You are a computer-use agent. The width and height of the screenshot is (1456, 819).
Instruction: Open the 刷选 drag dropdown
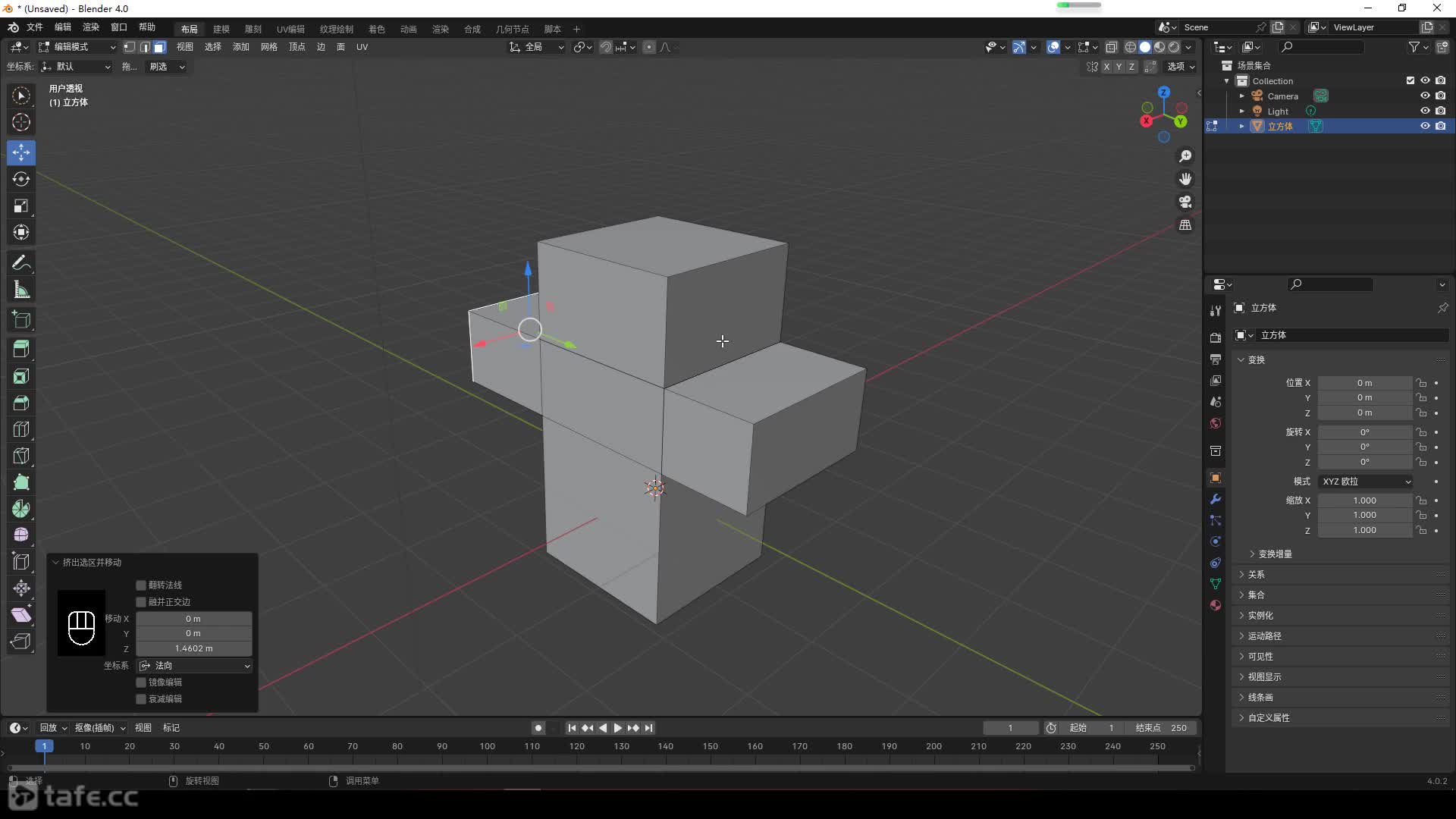pyautogui.click(x=167, y=67)
